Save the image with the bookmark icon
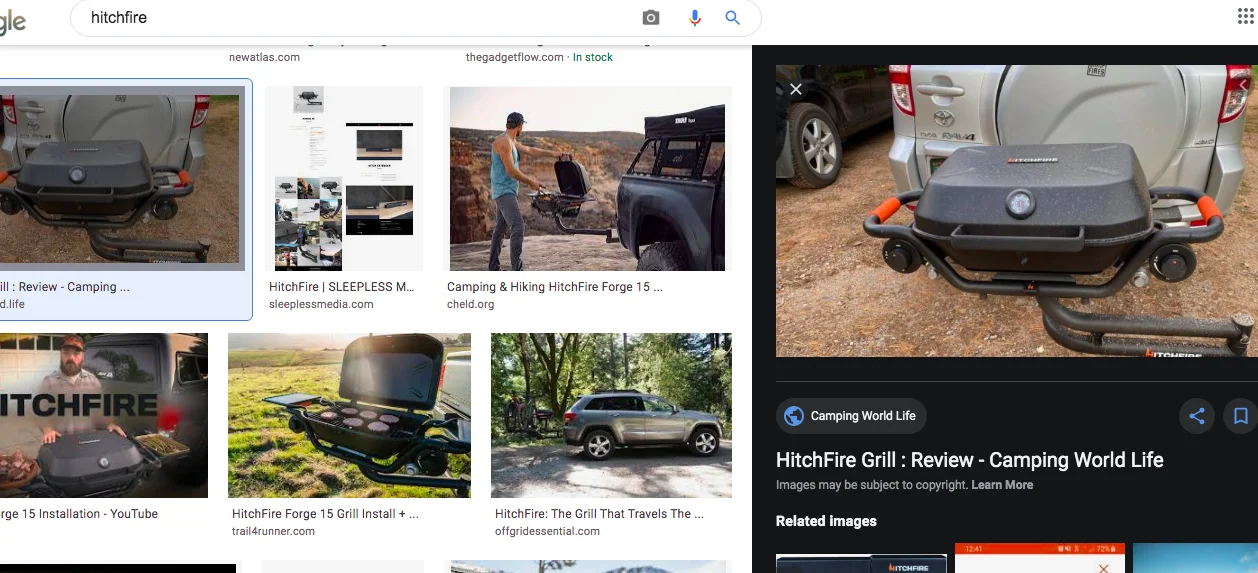The image size is (1258, 573). pyautogui.click(x=1240, y=416)
